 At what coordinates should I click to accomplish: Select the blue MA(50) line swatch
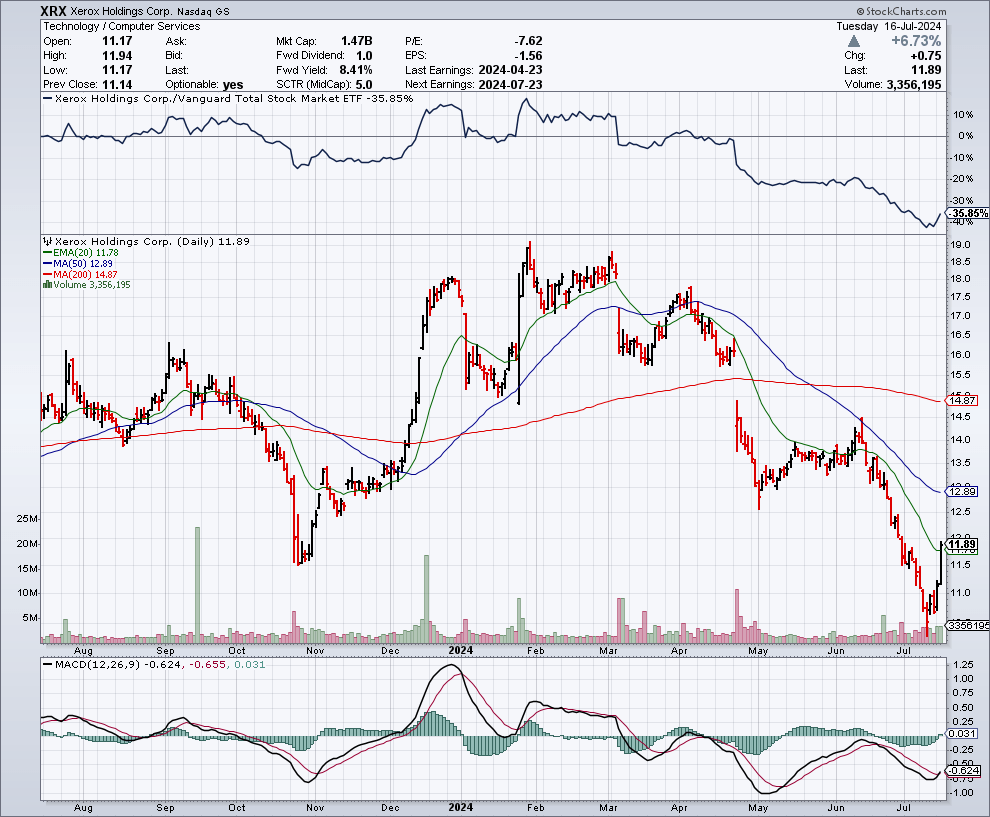pos(46,261)
